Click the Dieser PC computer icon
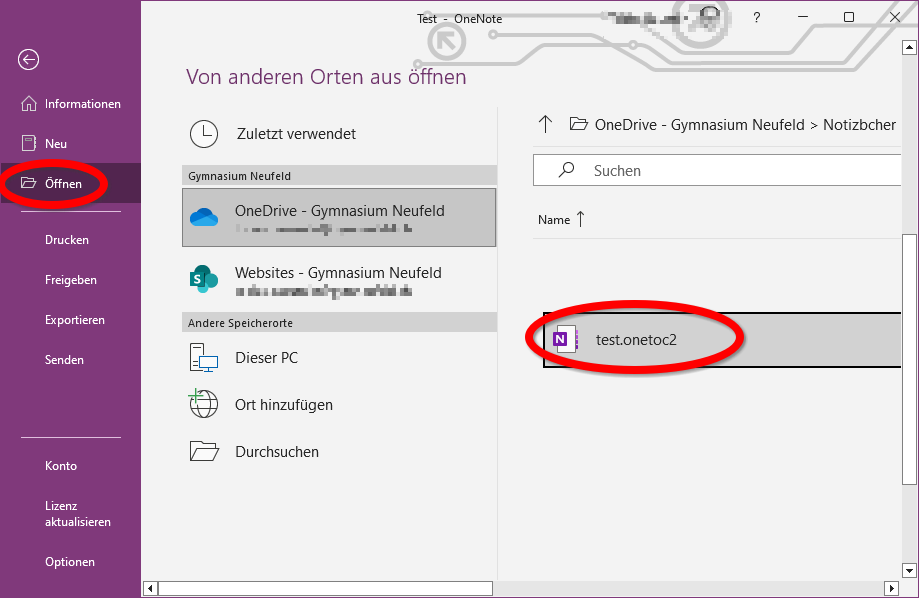 [x=204, y=358]
